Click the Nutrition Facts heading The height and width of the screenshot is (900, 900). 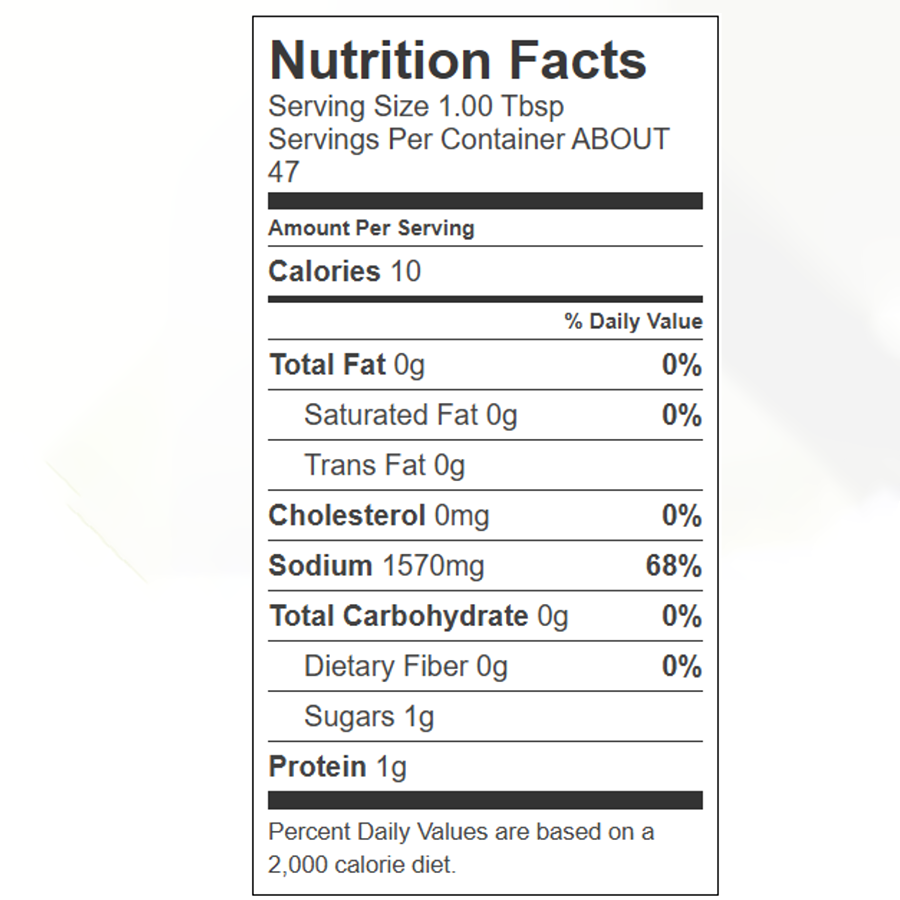[x=457, y=60]
